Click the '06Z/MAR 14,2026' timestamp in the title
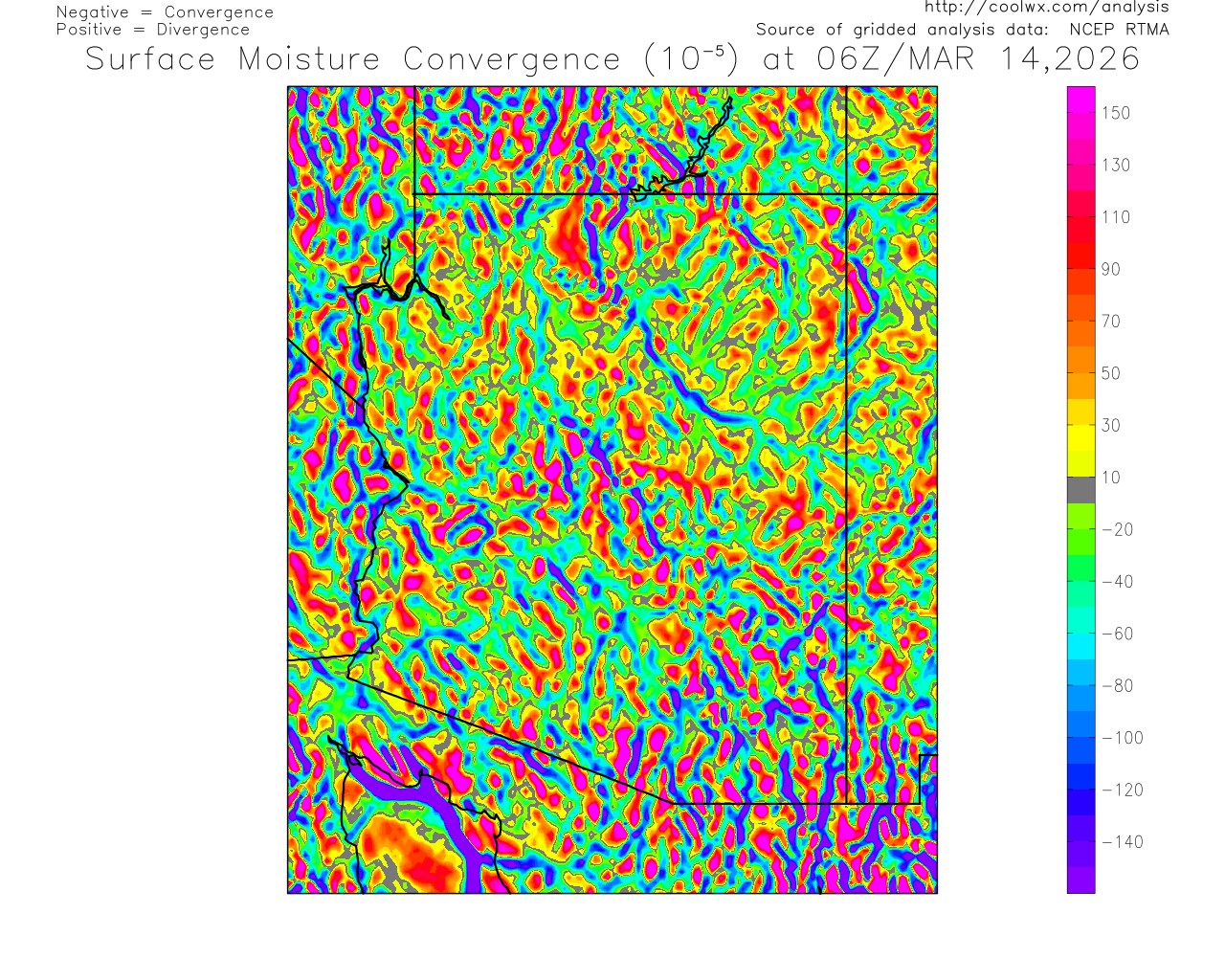Image resolution: width=1225 pixels, height=980 pixels. (978, 59)
